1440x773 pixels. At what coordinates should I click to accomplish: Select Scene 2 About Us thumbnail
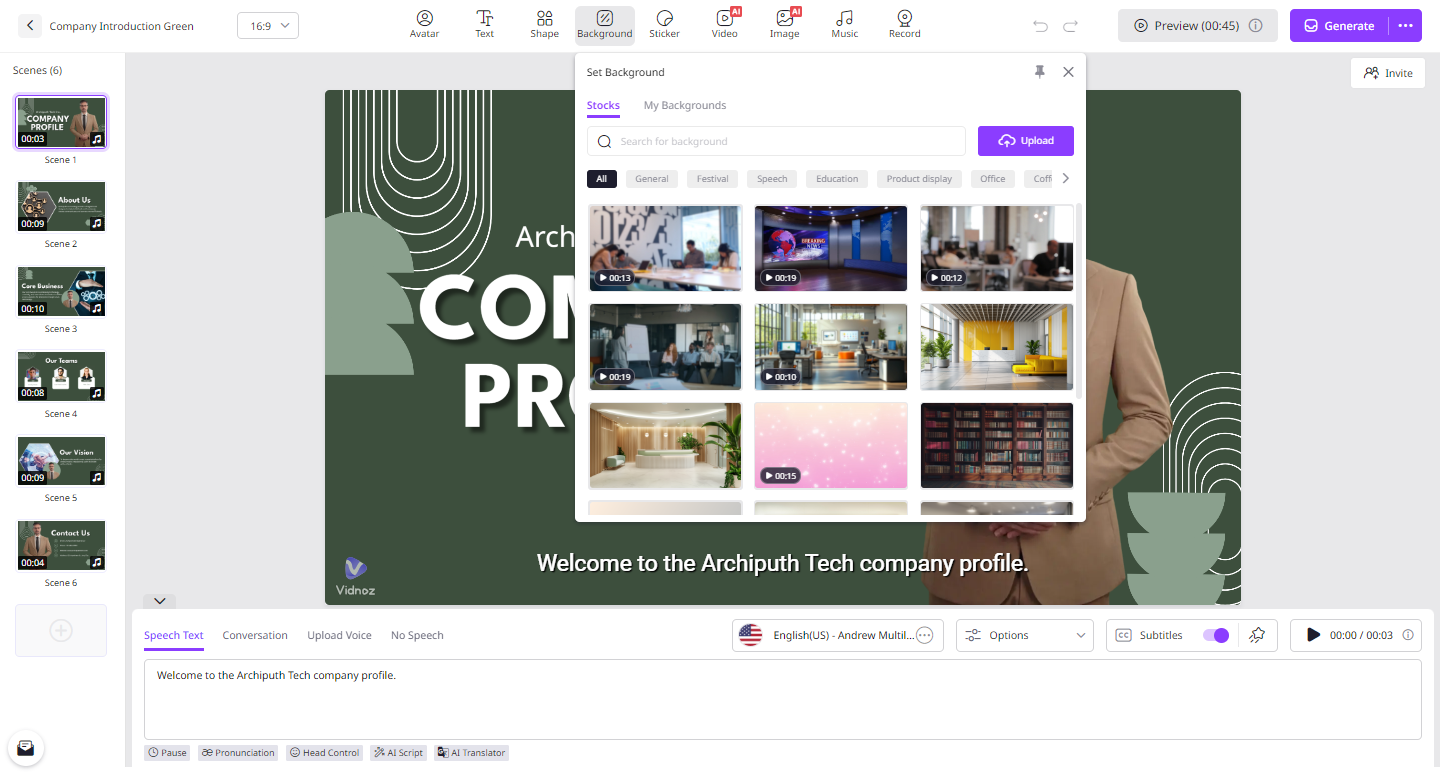click(x=61, y=207)
